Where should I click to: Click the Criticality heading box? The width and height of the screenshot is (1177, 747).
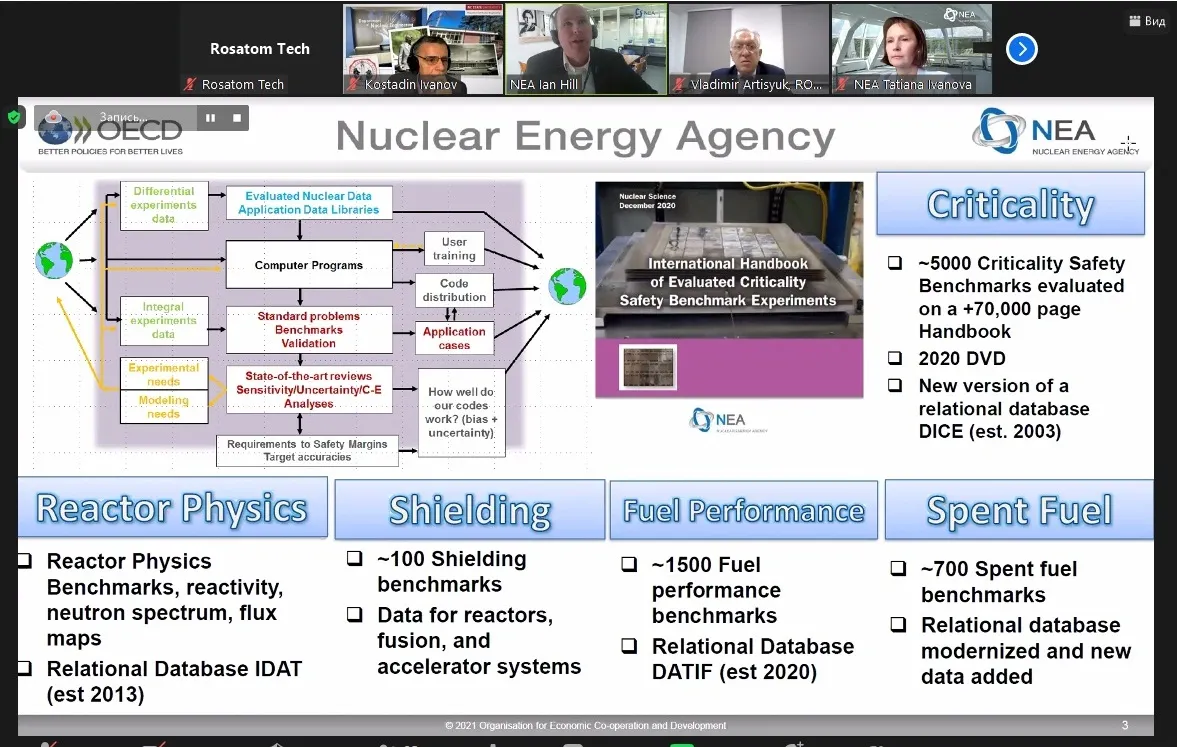(x=1010, y=204)
